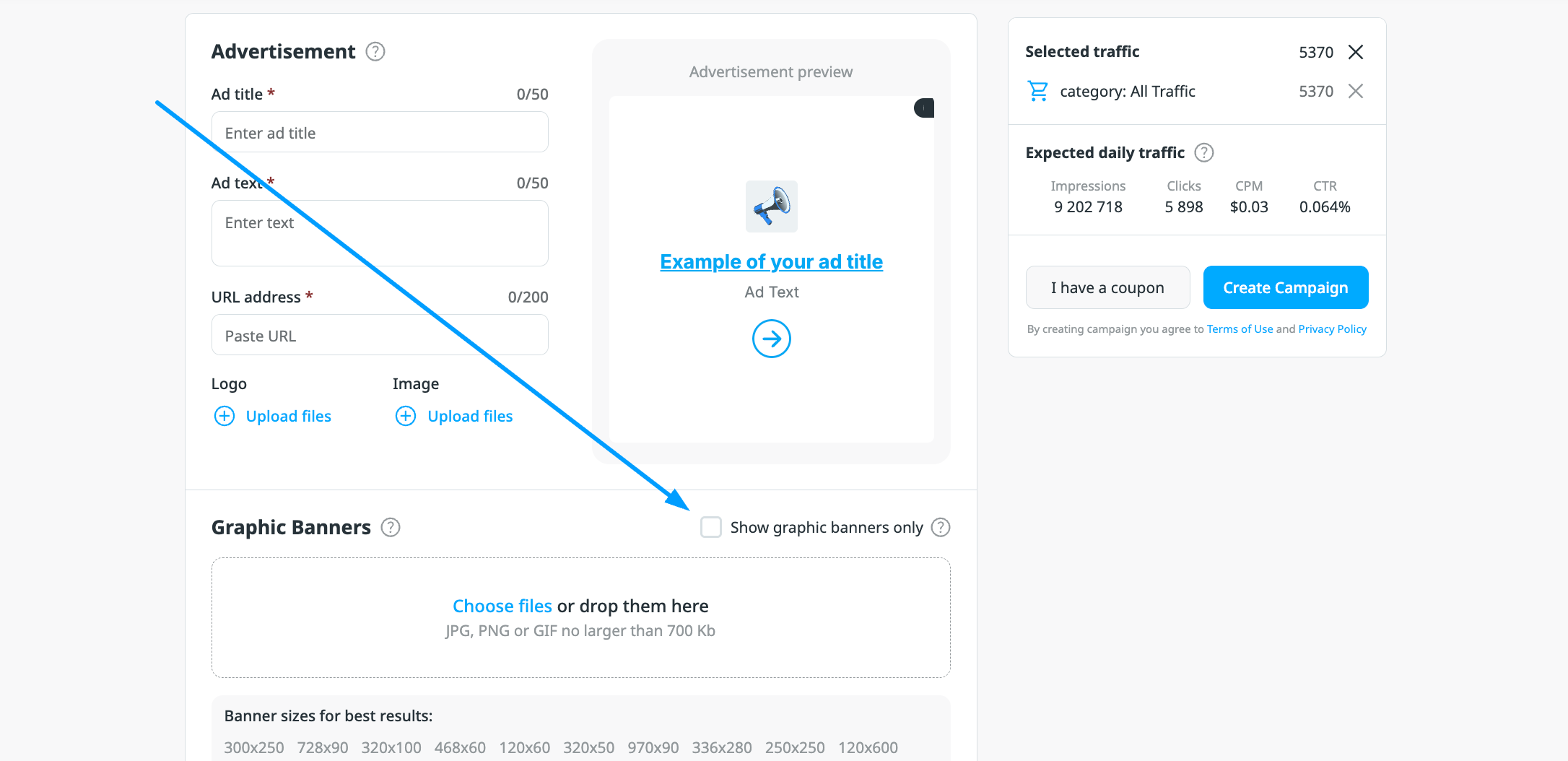Click into the Paste URL field
Image resolution: width=1568 pixels, height=761 pixels.
pos(380,336)
